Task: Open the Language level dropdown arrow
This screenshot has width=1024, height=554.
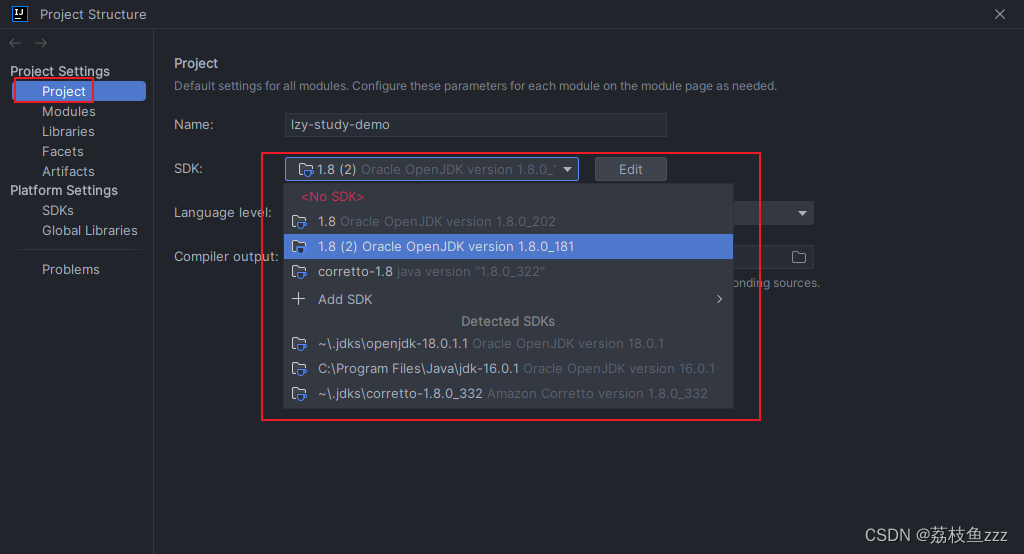Action: [x=802, y=213]
